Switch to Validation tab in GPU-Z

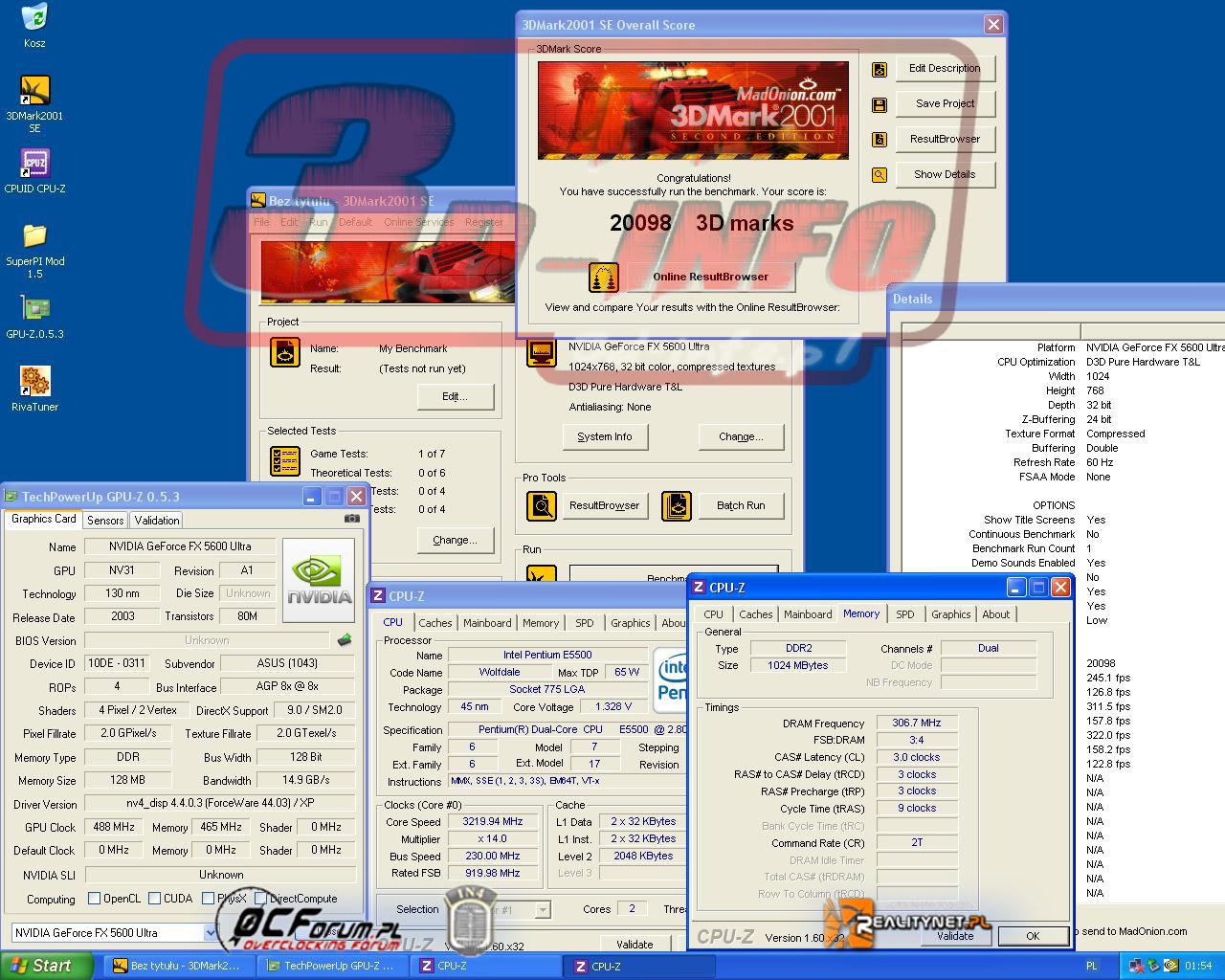[x=156, y=521]
